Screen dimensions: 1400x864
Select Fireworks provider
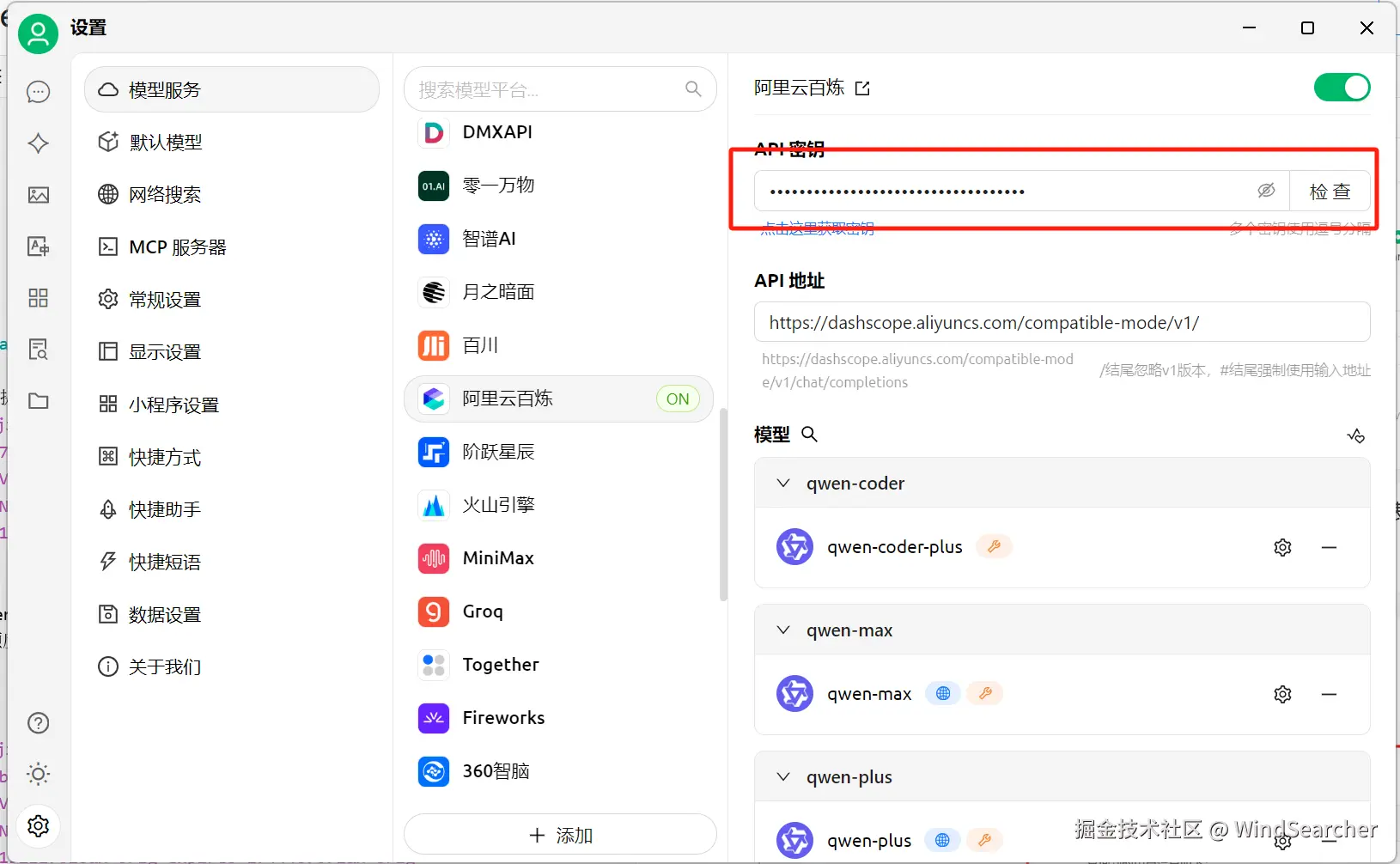click(559, 718)
